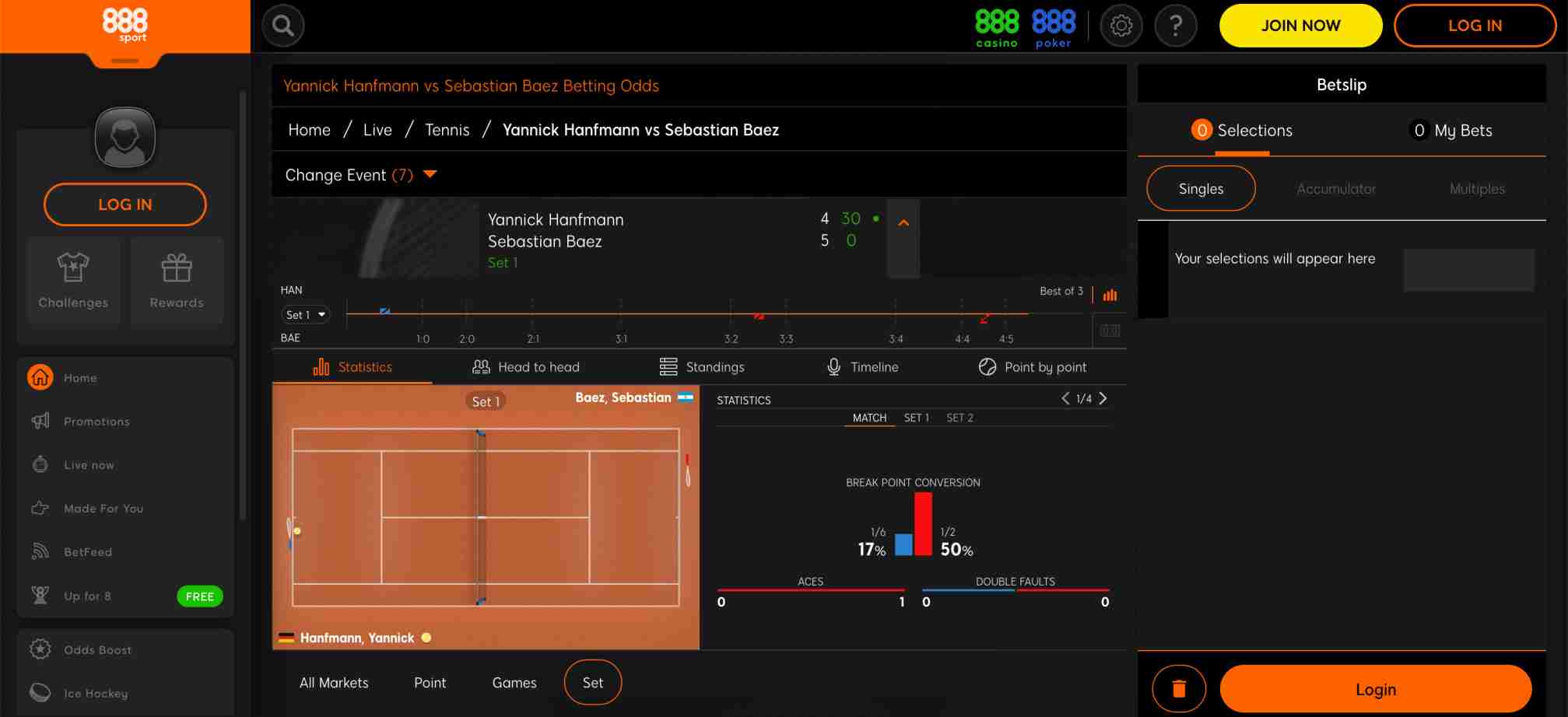Open 888 casino logo link
Viewport: 1568px width, 717px height.
point(997,28)
